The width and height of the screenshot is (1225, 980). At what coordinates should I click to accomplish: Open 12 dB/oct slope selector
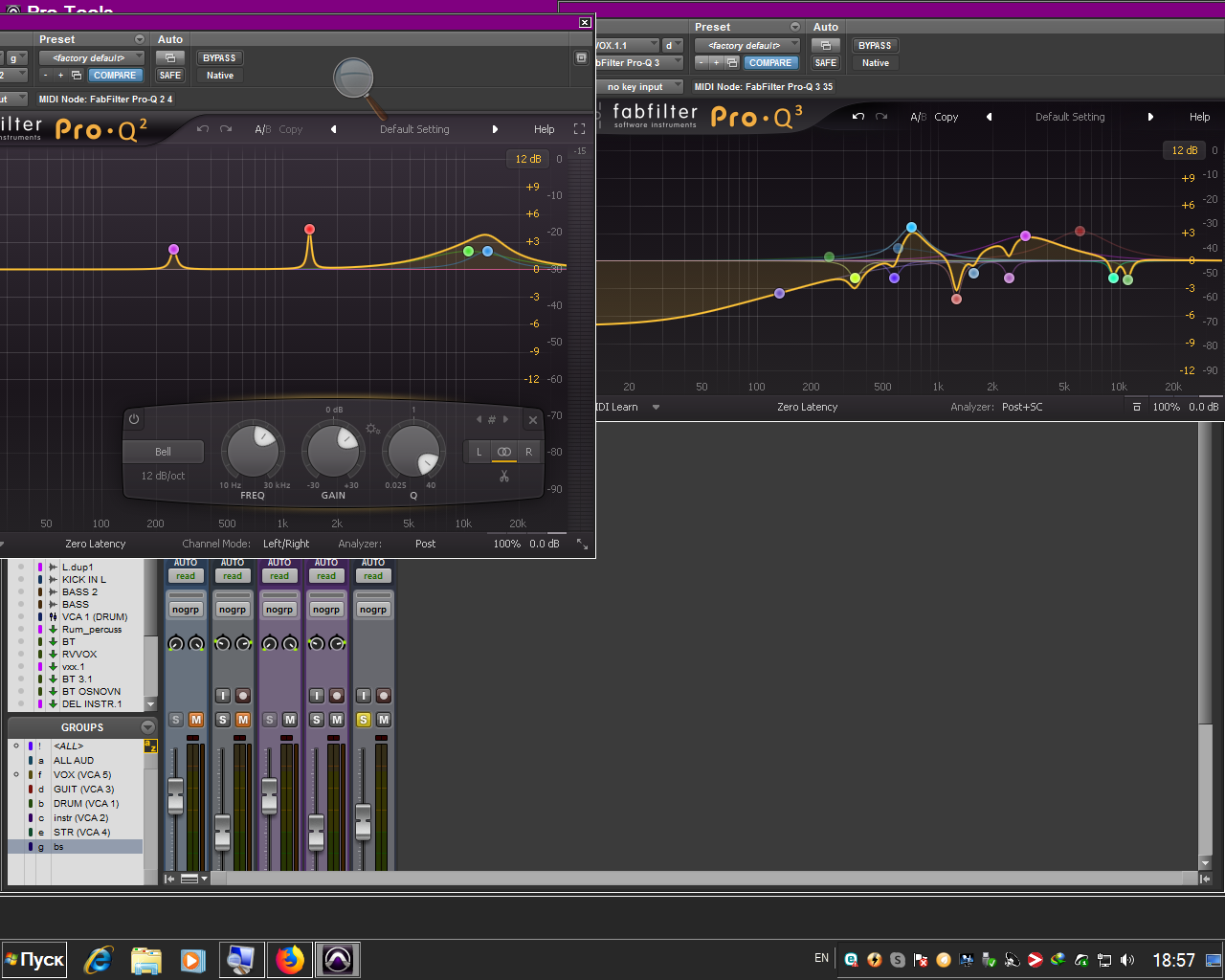coord(164,476)
